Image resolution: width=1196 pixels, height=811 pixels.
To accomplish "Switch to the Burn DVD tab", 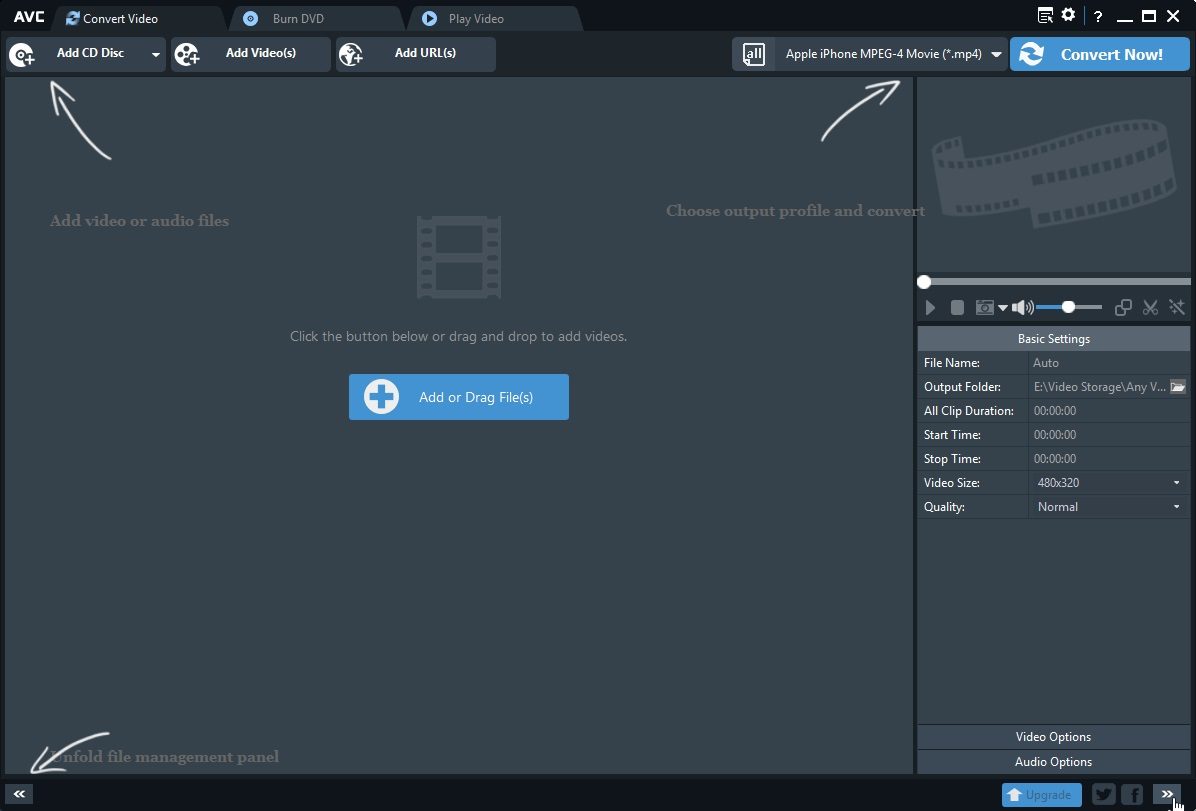I will [297, 19].
